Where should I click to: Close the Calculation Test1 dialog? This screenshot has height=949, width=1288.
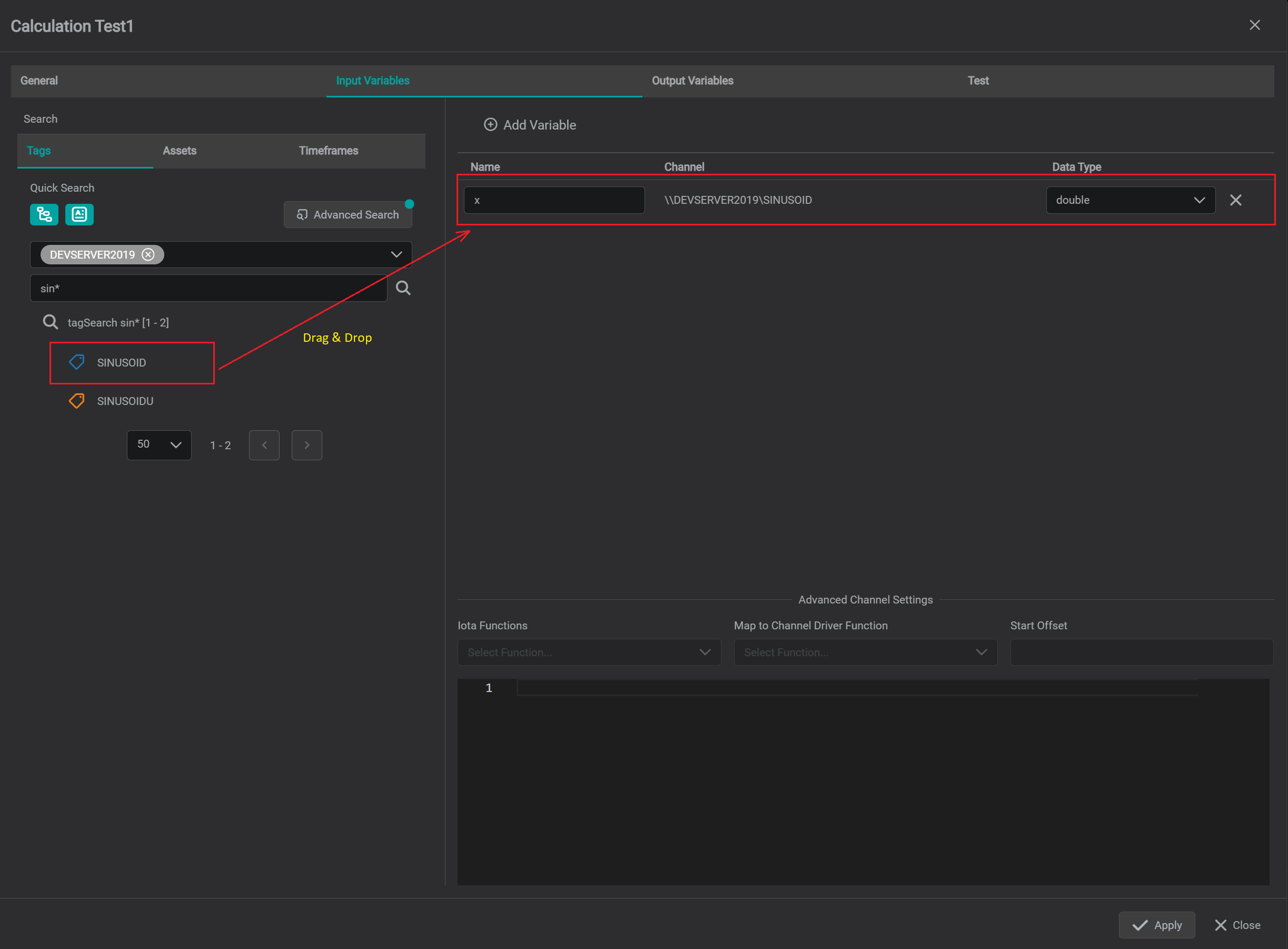(x=1255, y=25)
